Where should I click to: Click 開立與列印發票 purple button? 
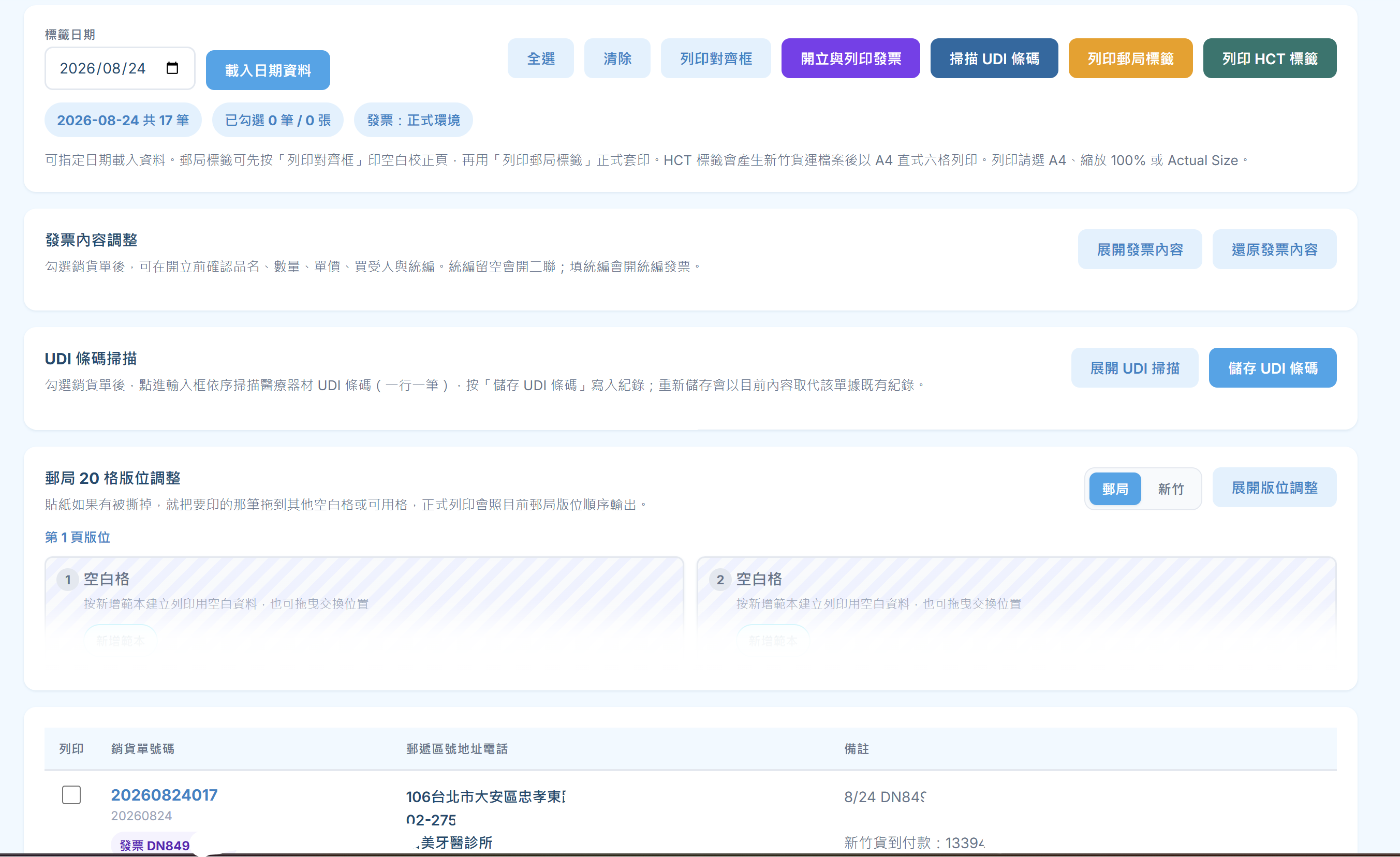click(x=850, y=58)
